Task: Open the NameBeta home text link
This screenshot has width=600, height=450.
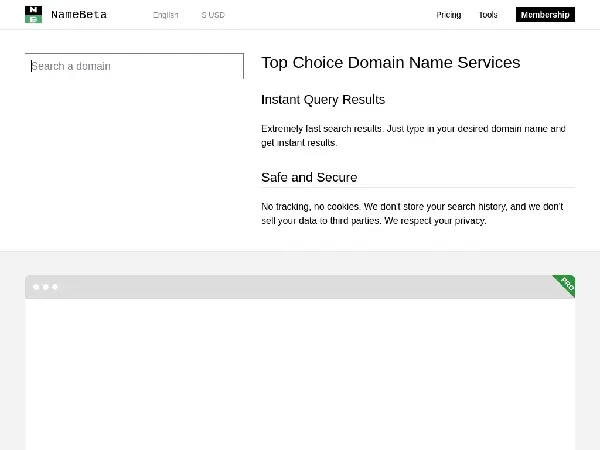Action: pyautogui.click(x=79, y=15)
